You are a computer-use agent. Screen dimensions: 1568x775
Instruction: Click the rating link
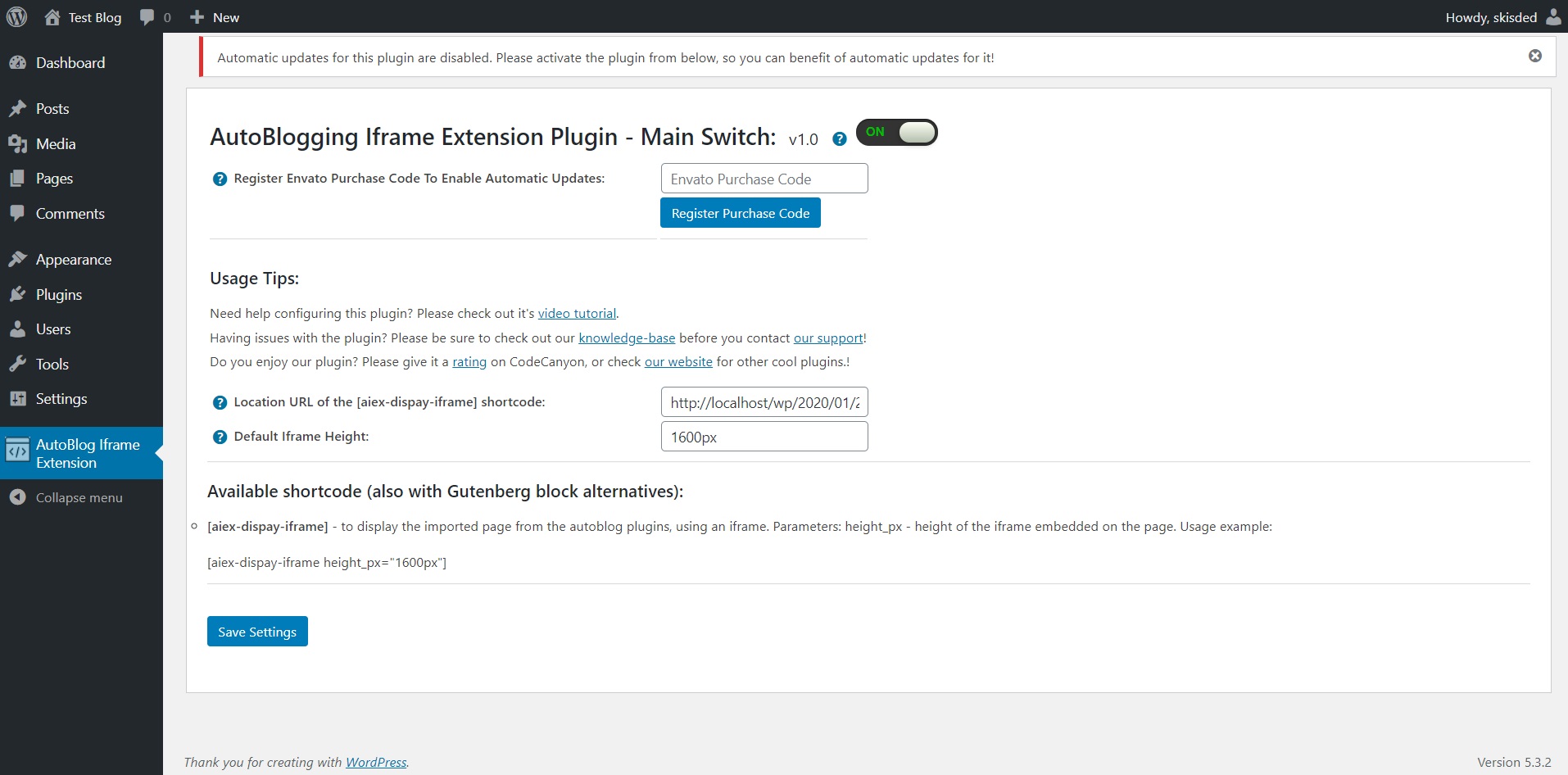coord(469,362)
